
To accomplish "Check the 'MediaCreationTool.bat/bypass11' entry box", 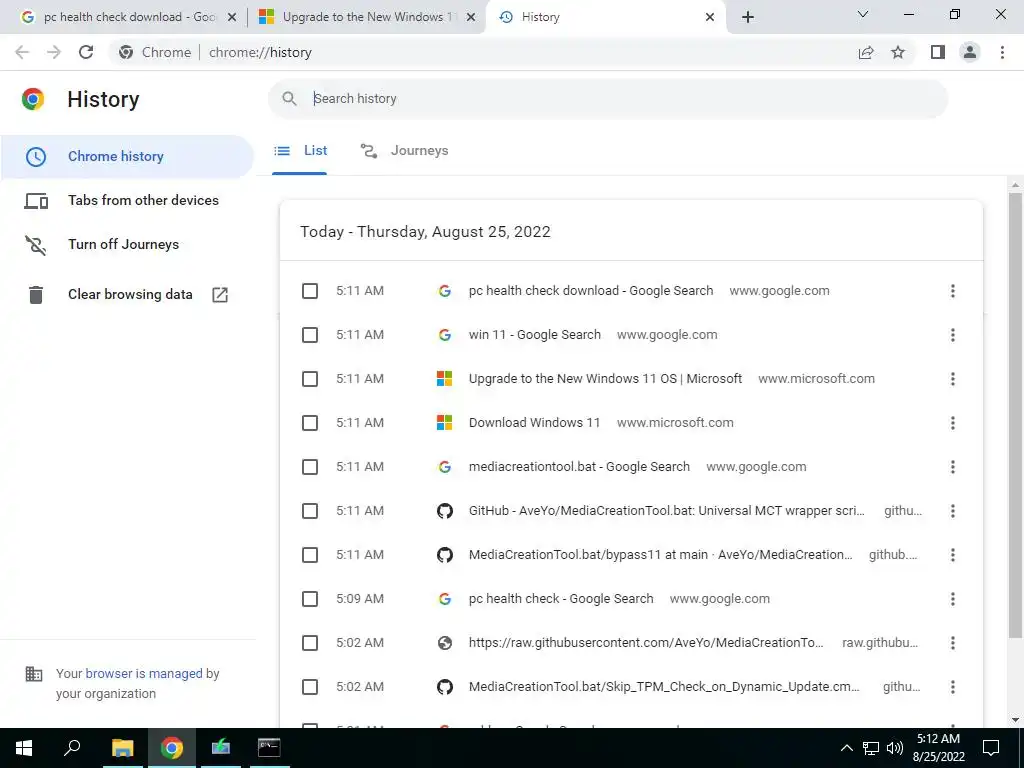I will point(310,555).
